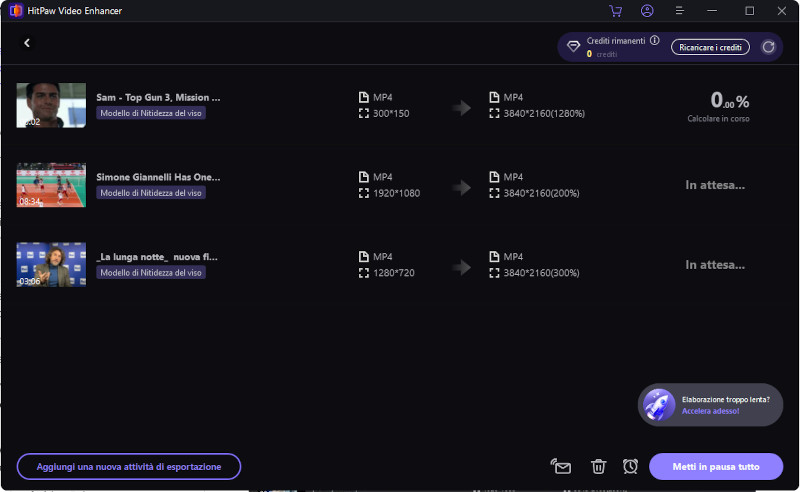This screenshot has height=492, width=800.
Task: Click the 0.00% progress of first task
Action: click(729, 101)
